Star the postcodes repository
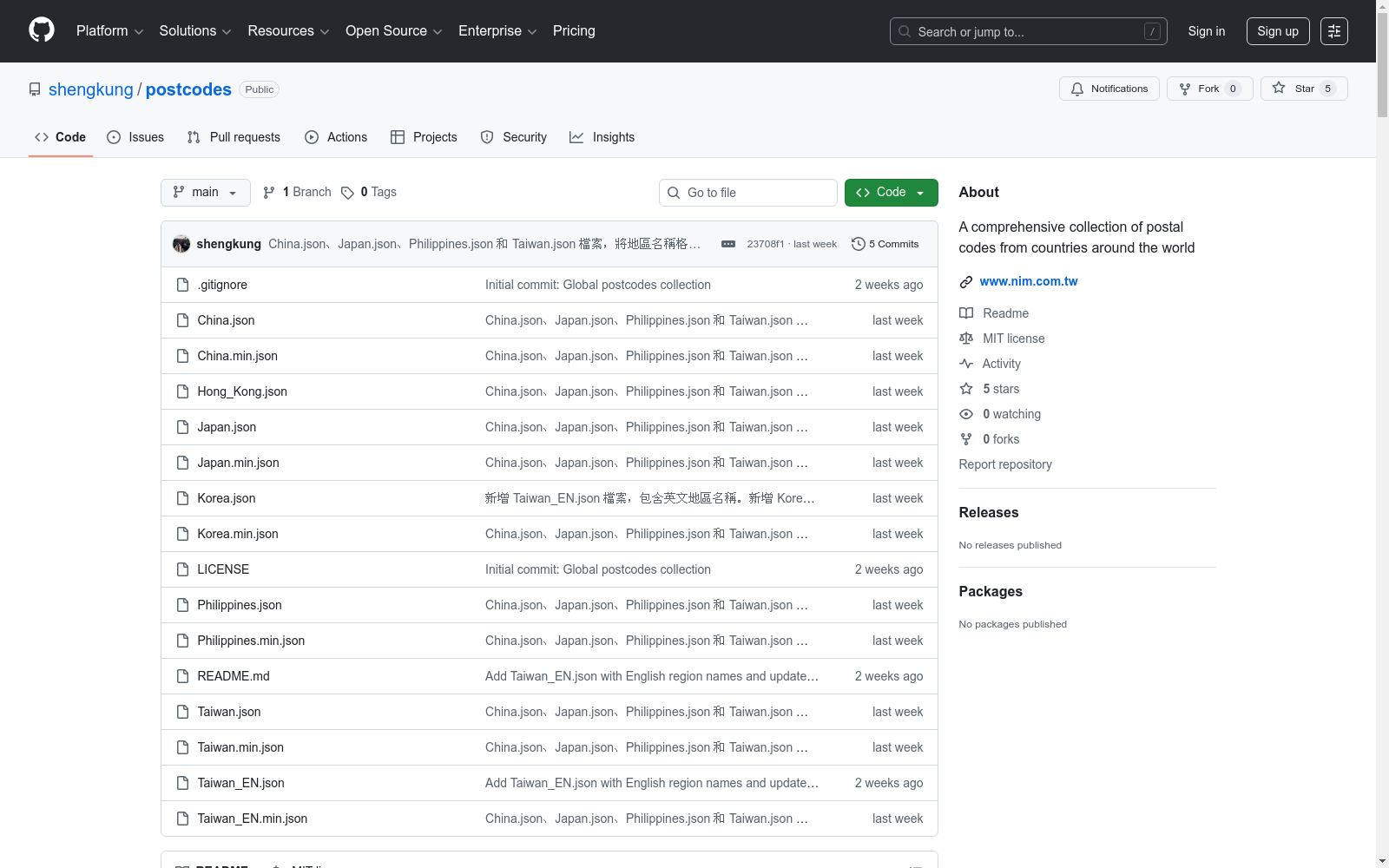1389x868 pixels. [x=1304, y=89]
